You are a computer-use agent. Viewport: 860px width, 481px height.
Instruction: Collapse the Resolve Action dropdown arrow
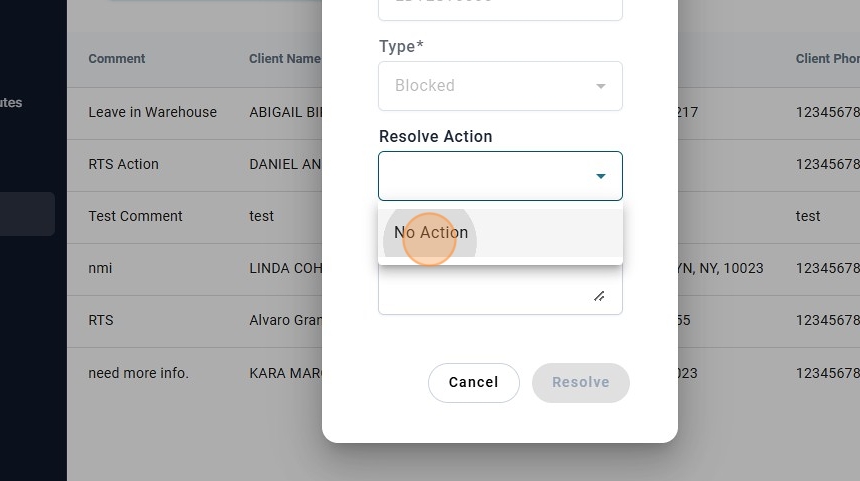coord(600,176)
